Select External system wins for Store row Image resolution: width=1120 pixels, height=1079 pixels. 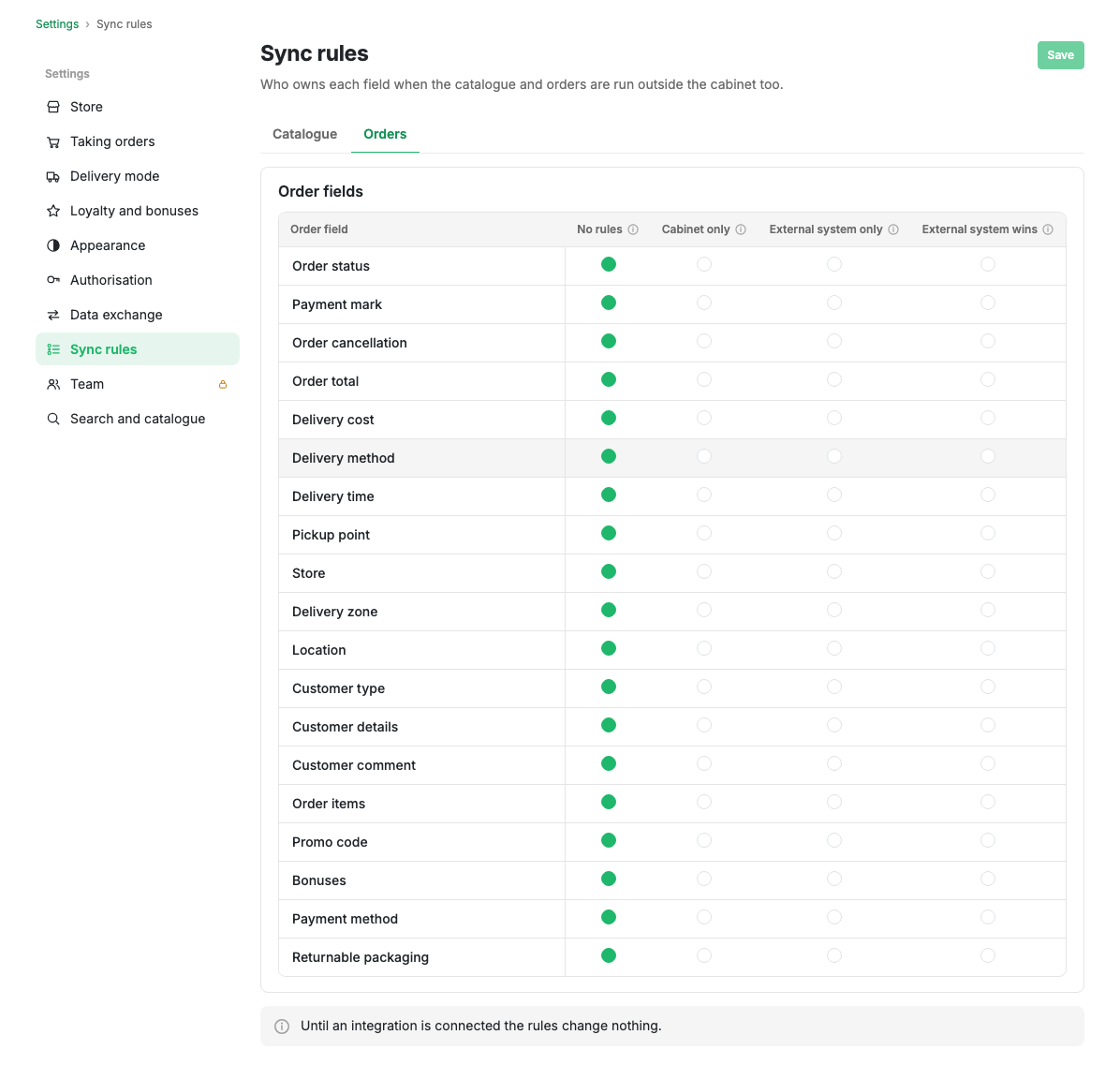988,571
